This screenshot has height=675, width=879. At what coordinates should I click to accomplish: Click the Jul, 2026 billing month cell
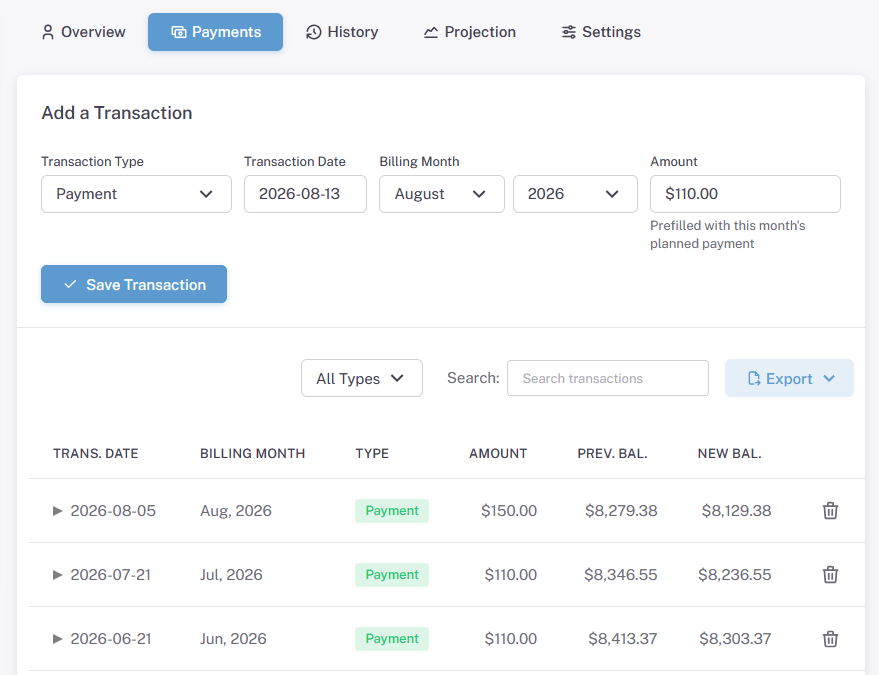pyautogui.click(x=232, y=575)
